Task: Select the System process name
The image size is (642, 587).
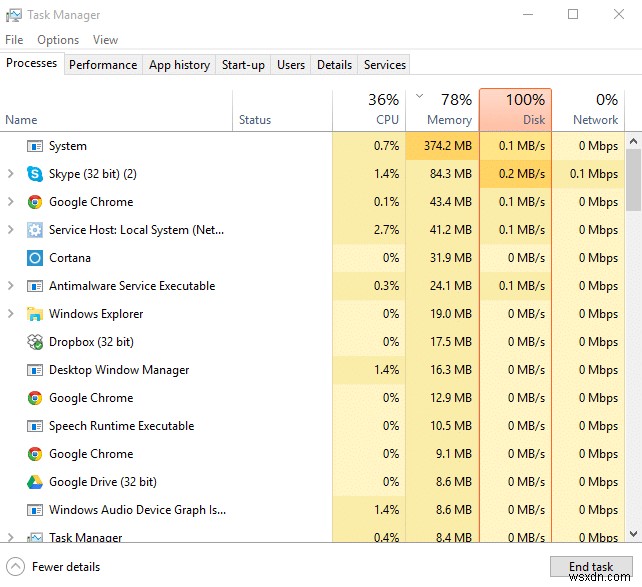Action: pos(68,146)
